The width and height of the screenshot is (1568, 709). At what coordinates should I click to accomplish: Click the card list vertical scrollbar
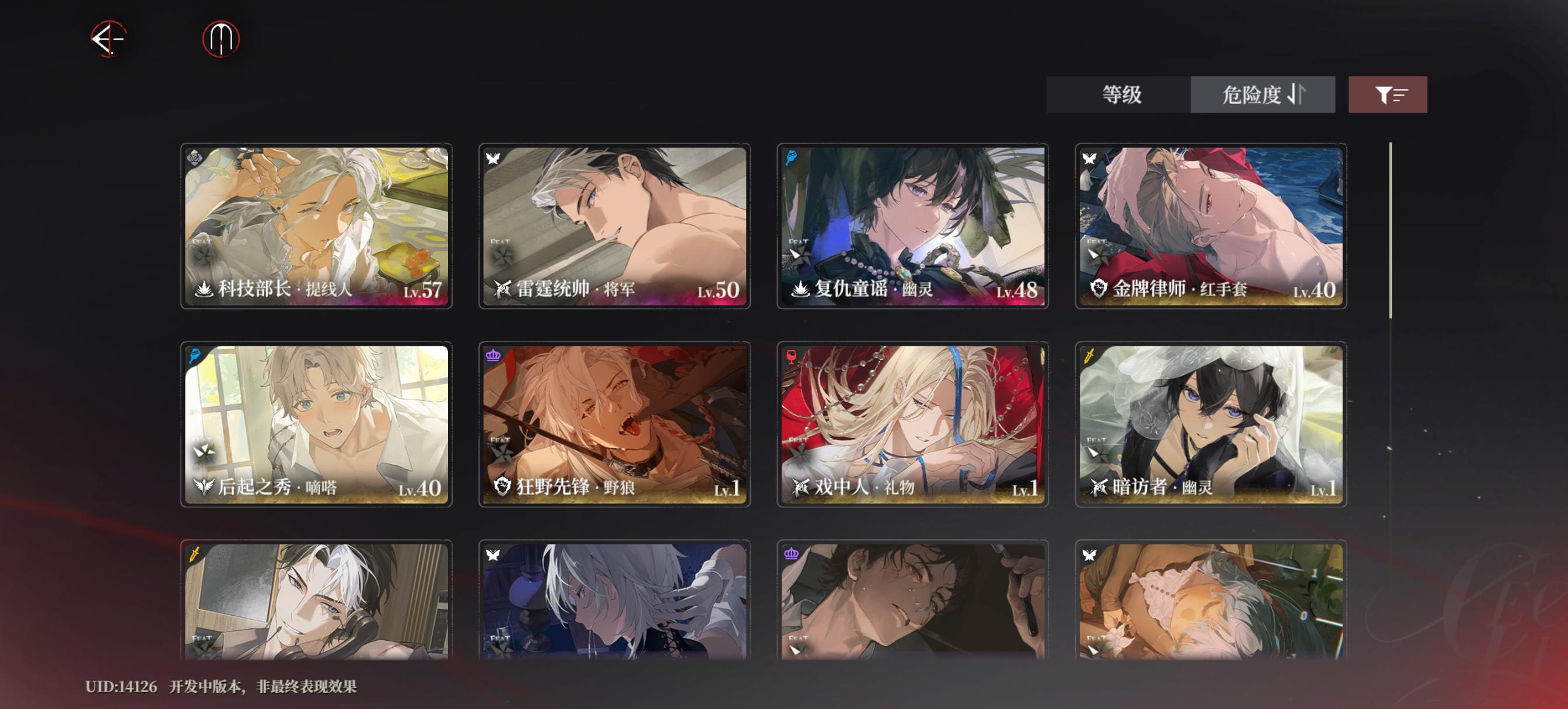click(1390, 230)
